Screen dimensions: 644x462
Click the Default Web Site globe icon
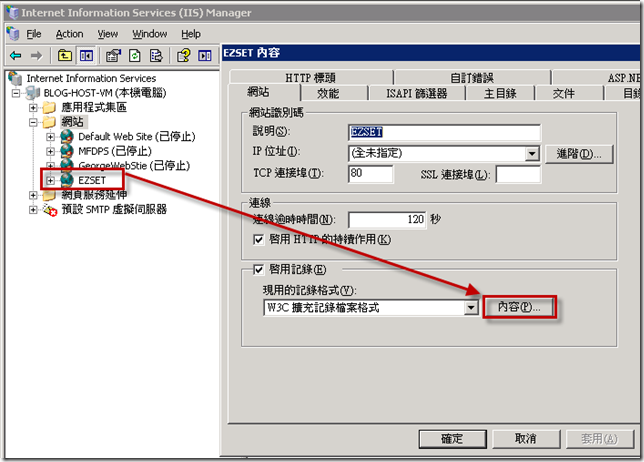(67, 136)
